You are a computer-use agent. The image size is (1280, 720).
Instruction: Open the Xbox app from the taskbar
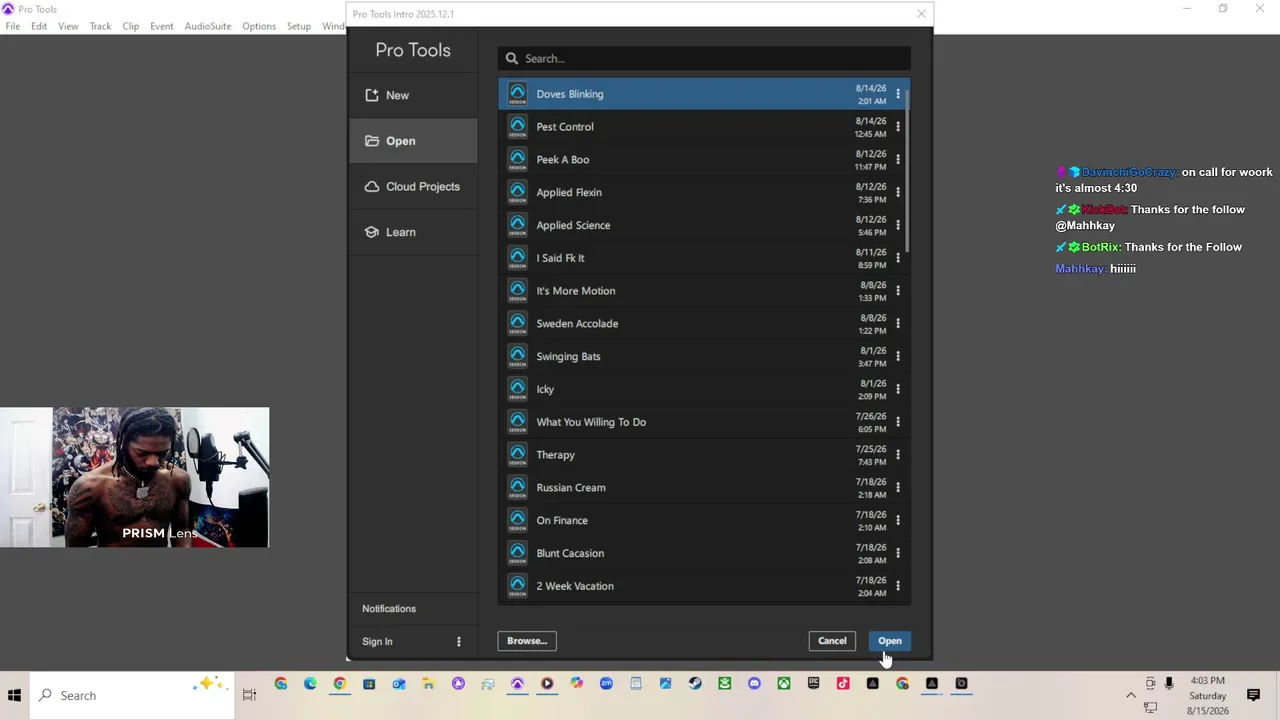pos(784,684)
